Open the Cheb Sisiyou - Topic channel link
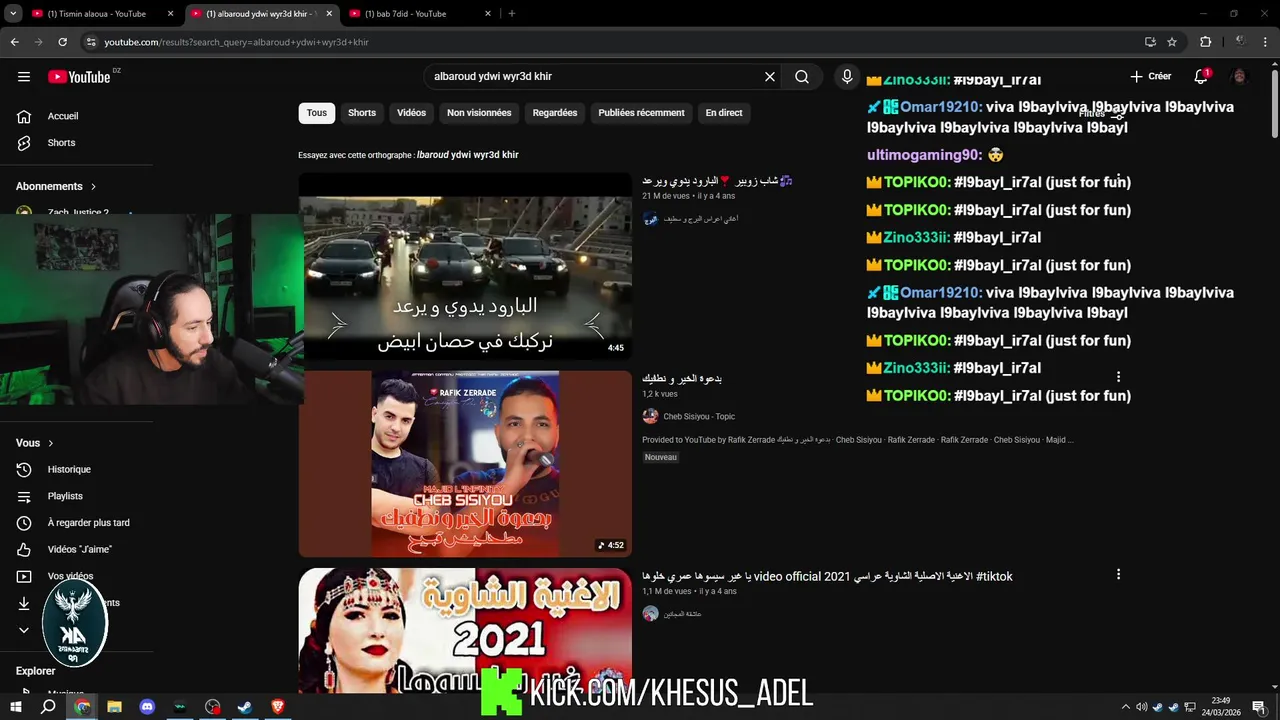This screenshot has height=720, width=1280. click(x=699, y=417)
